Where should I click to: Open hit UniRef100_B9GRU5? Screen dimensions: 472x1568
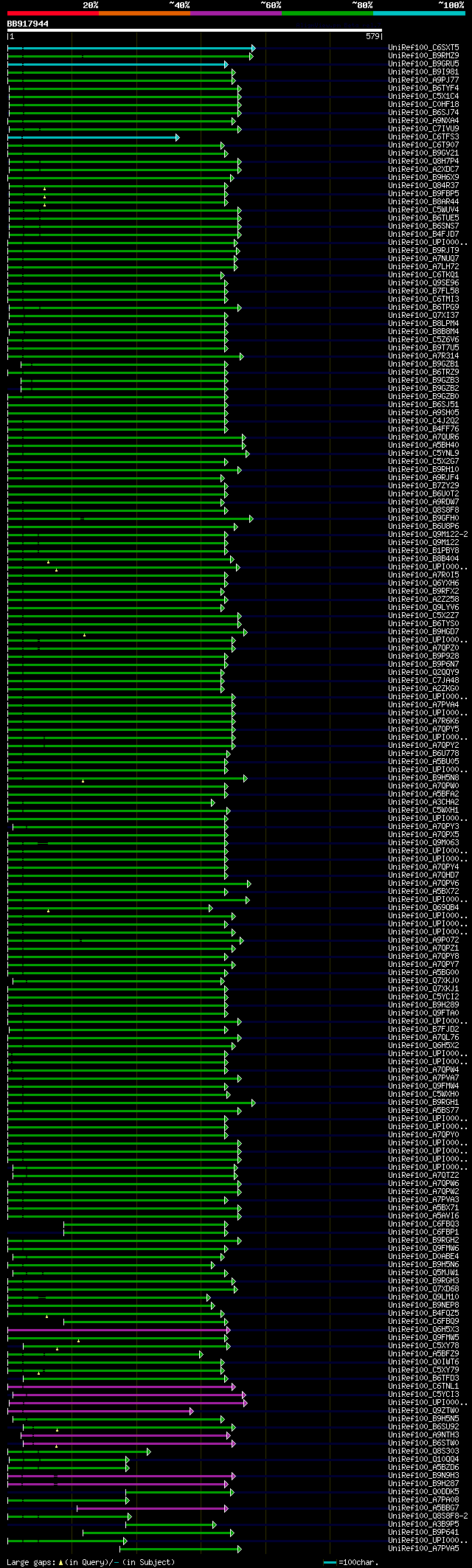click(423, 63)
